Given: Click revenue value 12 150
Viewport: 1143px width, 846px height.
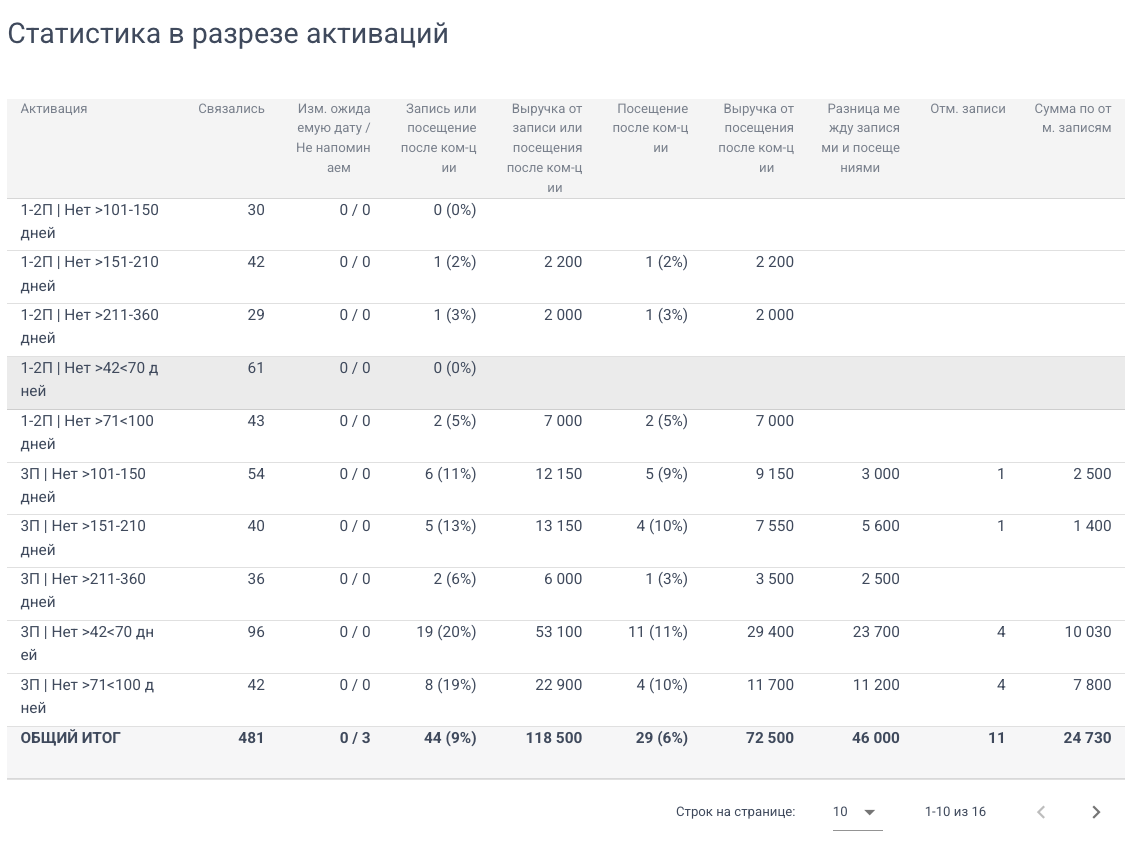Looking at the screenshot, I should click(x=558, y=474).
